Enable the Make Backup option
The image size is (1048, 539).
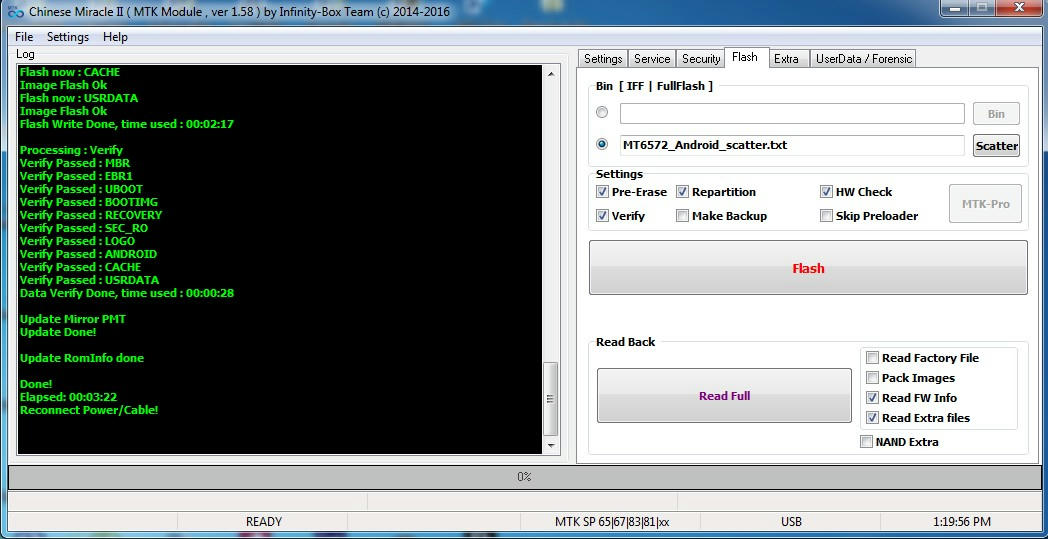tap(683, 216)
